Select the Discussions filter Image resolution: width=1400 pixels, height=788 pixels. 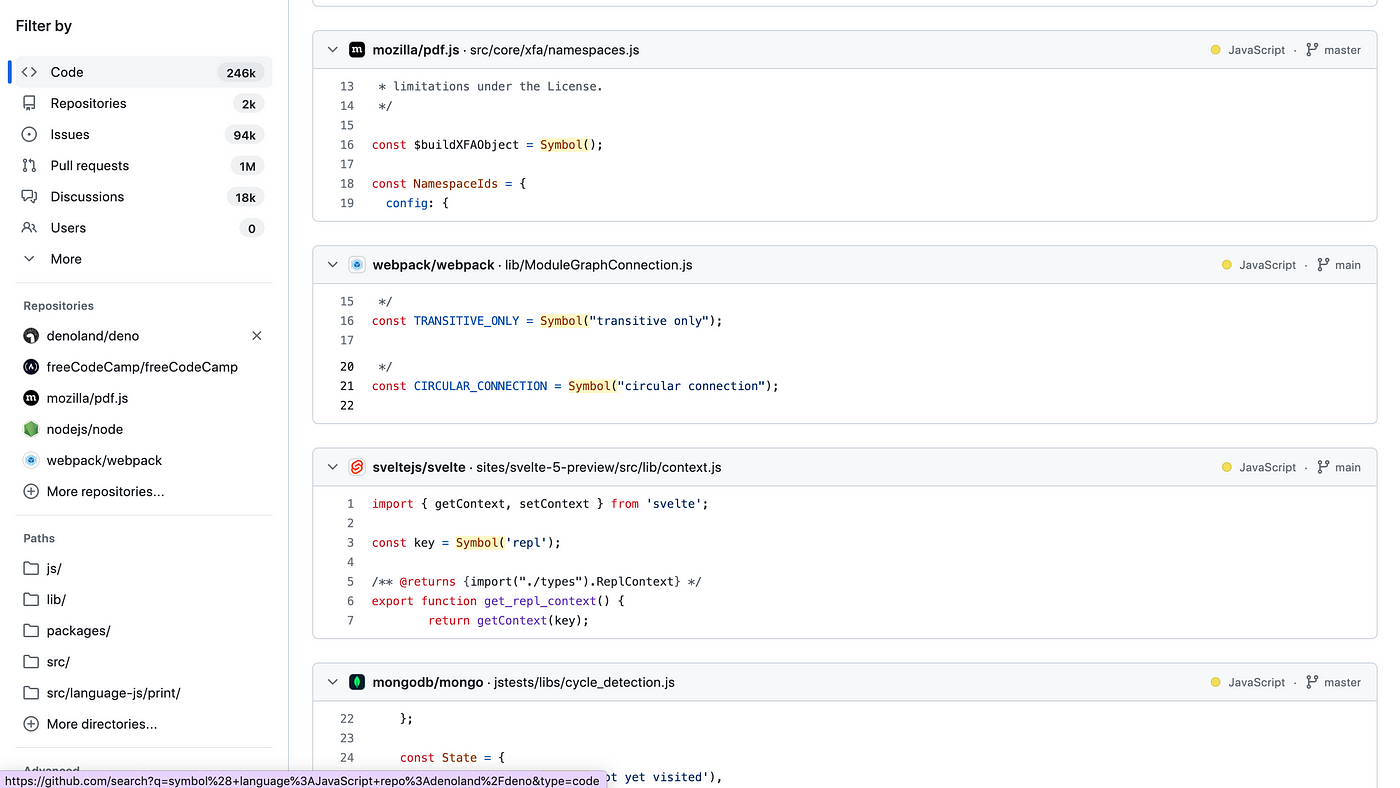(x=144, y=196)
